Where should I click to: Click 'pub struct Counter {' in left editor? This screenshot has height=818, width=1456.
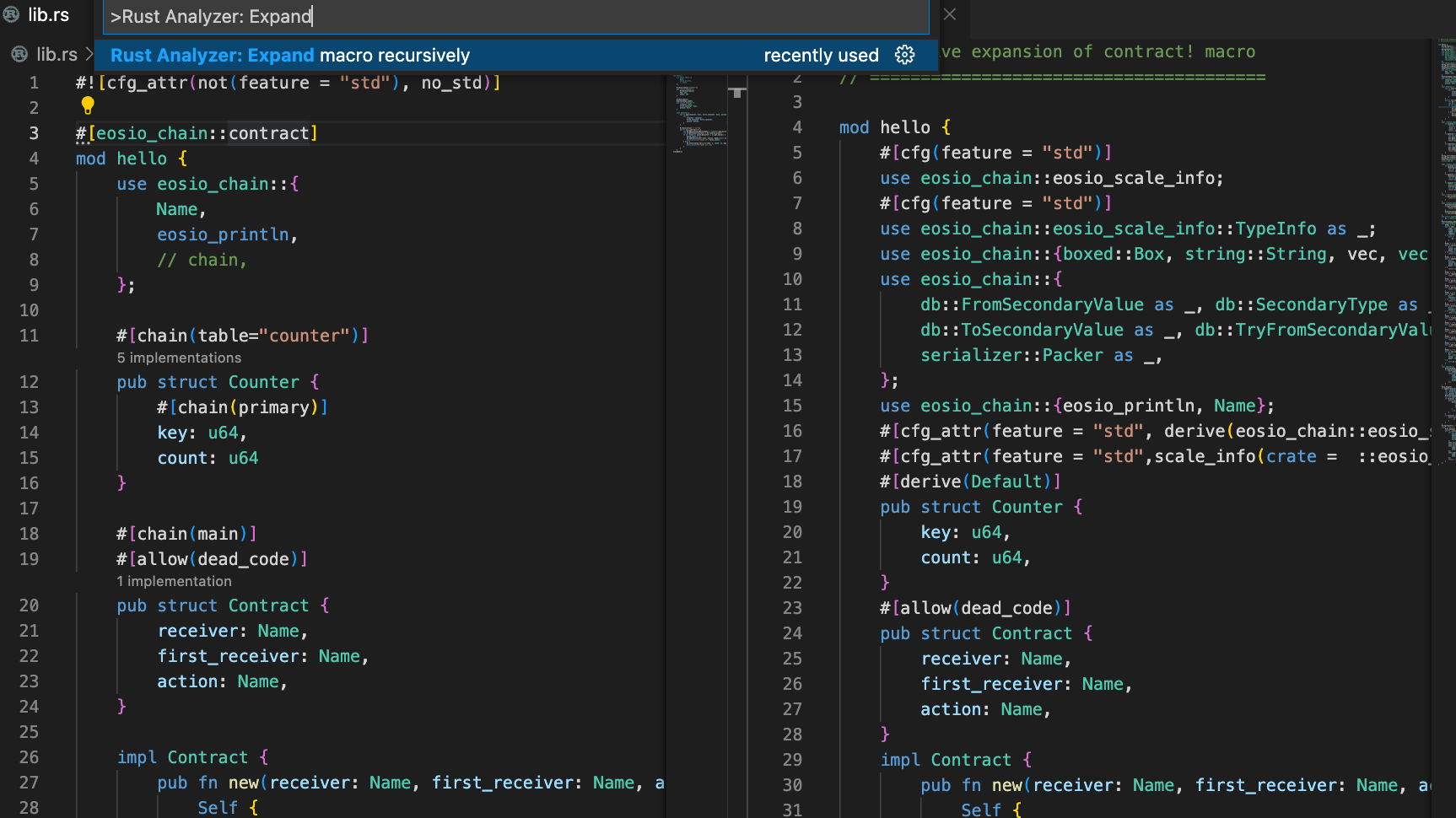[218, 382]
